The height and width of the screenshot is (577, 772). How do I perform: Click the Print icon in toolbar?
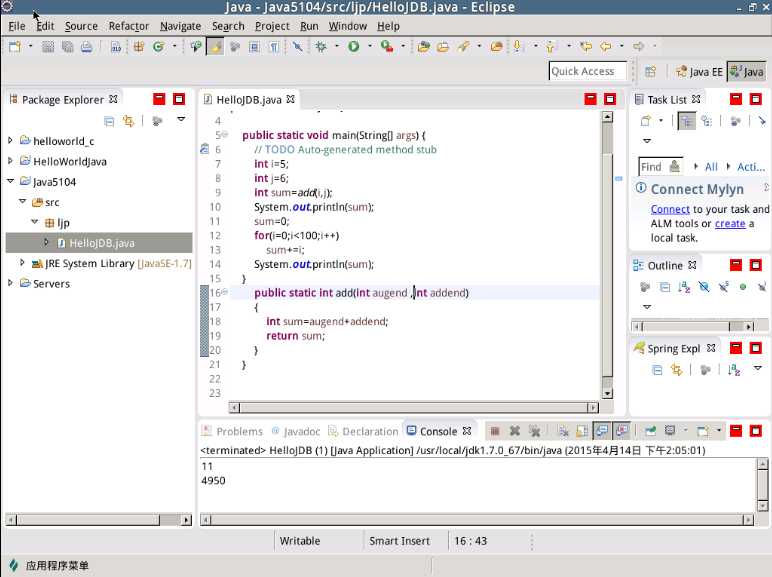click(86, 46)
